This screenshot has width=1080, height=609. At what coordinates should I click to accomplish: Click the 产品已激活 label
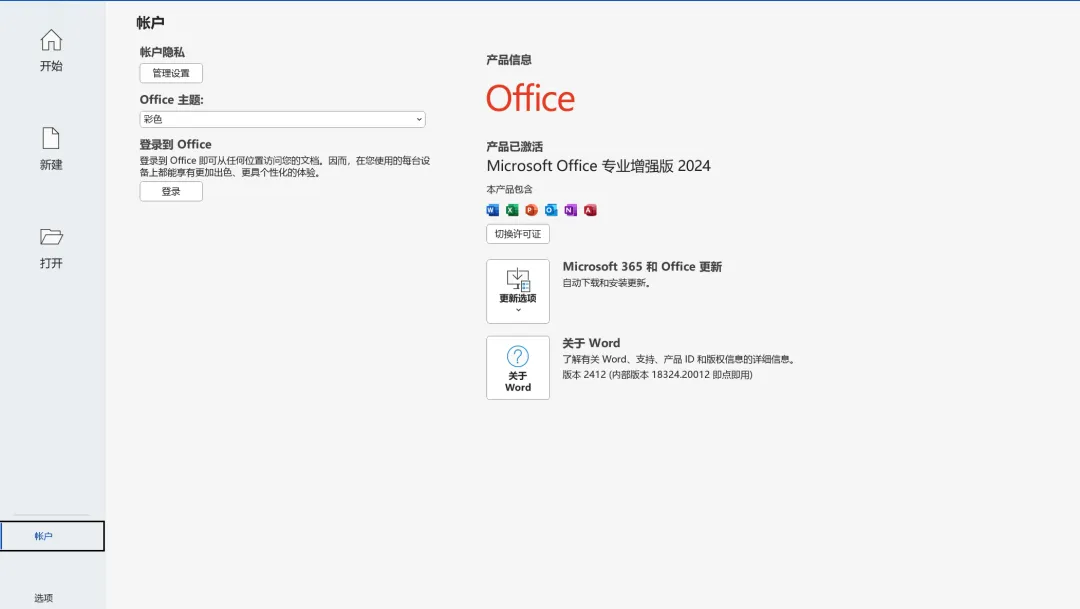pos(515,147)
